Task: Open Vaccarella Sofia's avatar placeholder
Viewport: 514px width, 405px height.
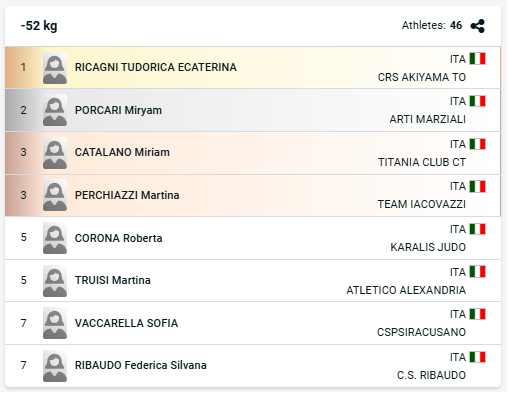Action: tap(55, 323)
